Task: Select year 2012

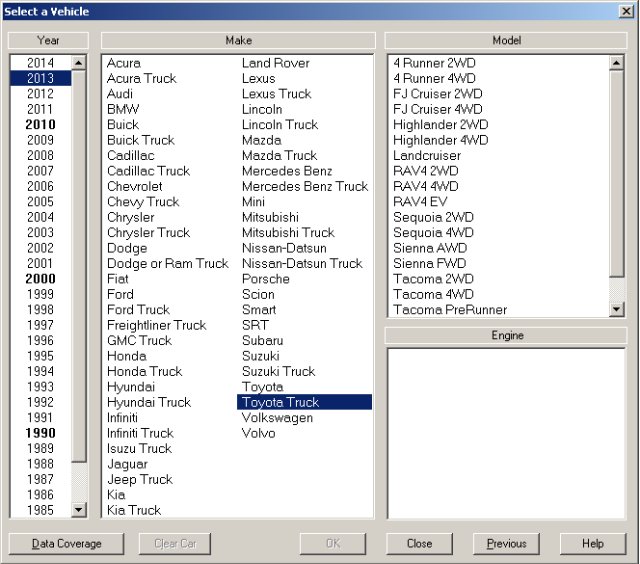Action: (40, 94)
